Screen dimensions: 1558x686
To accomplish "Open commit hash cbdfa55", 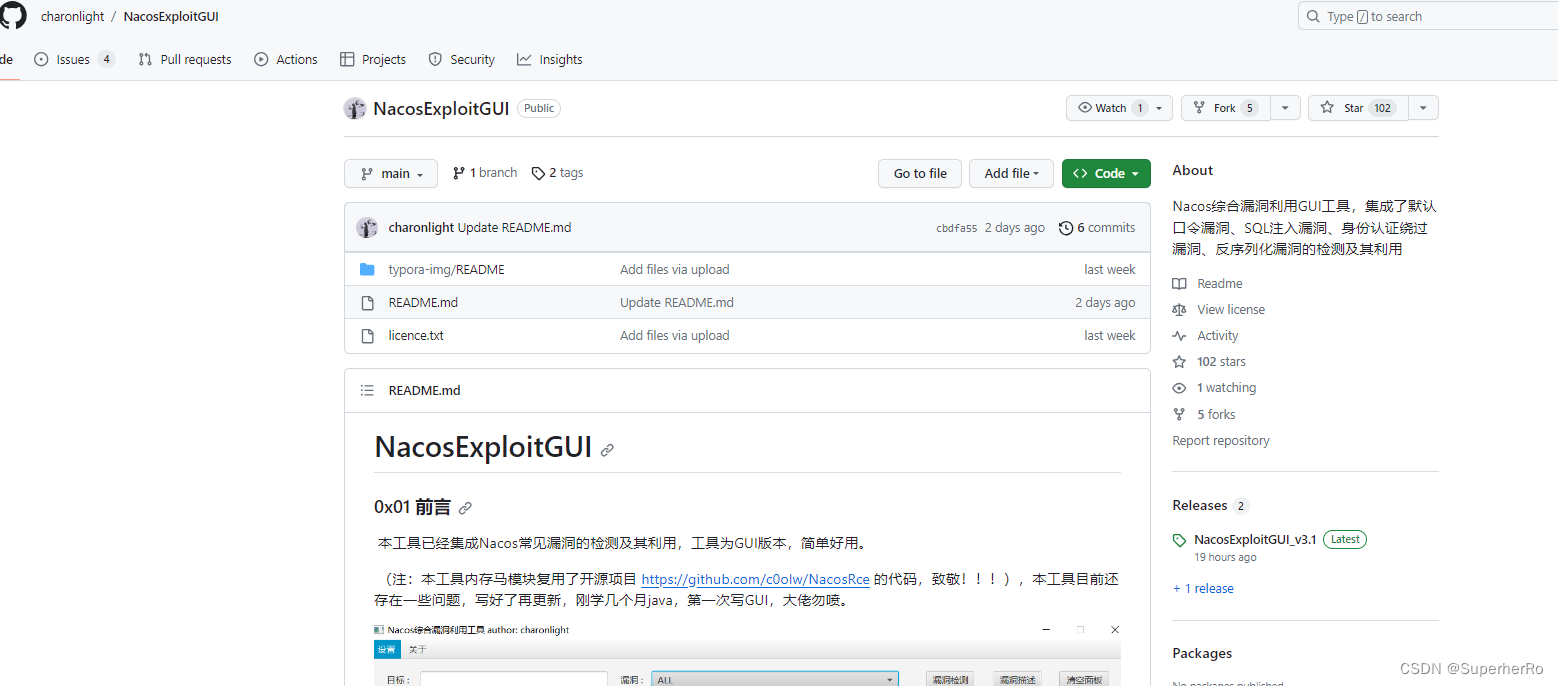I will pyautogui.click(x=956, y=228).
